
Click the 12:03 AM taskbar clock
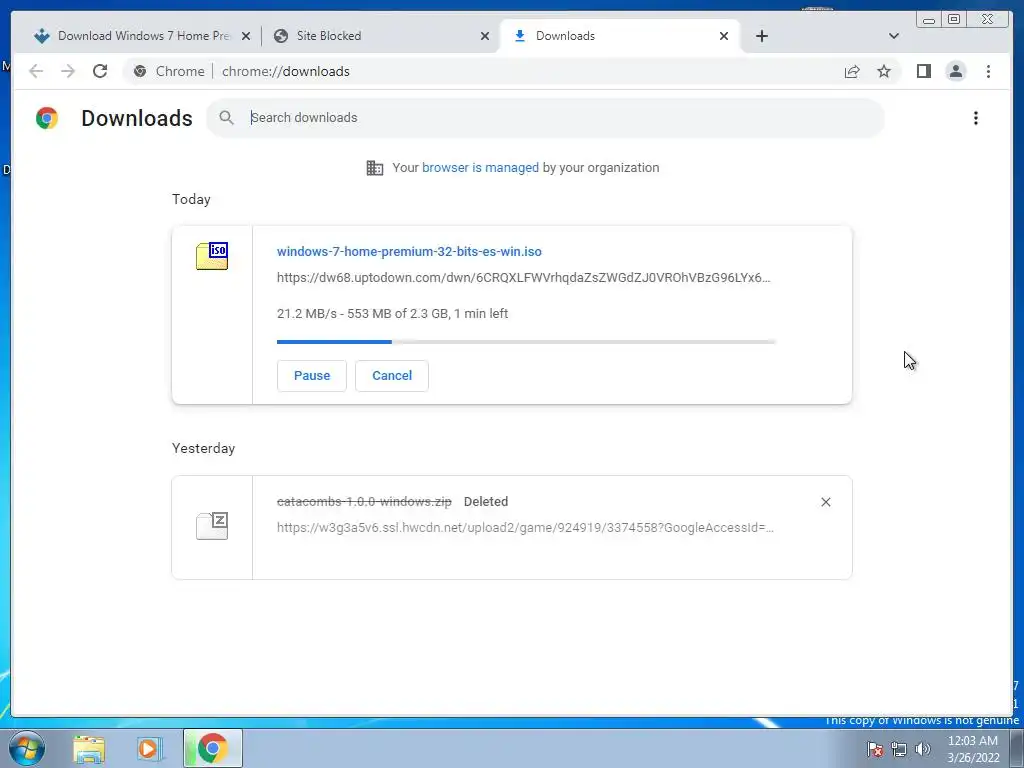[x=973, y=749]
